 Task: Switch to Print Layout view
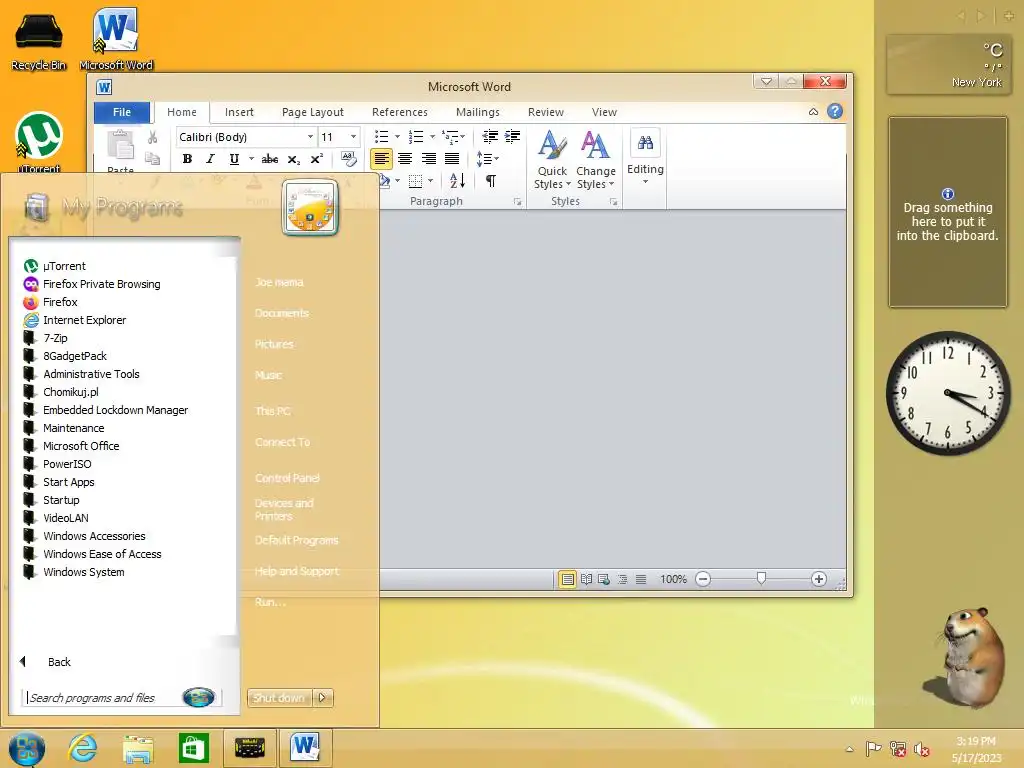(568, 579)
